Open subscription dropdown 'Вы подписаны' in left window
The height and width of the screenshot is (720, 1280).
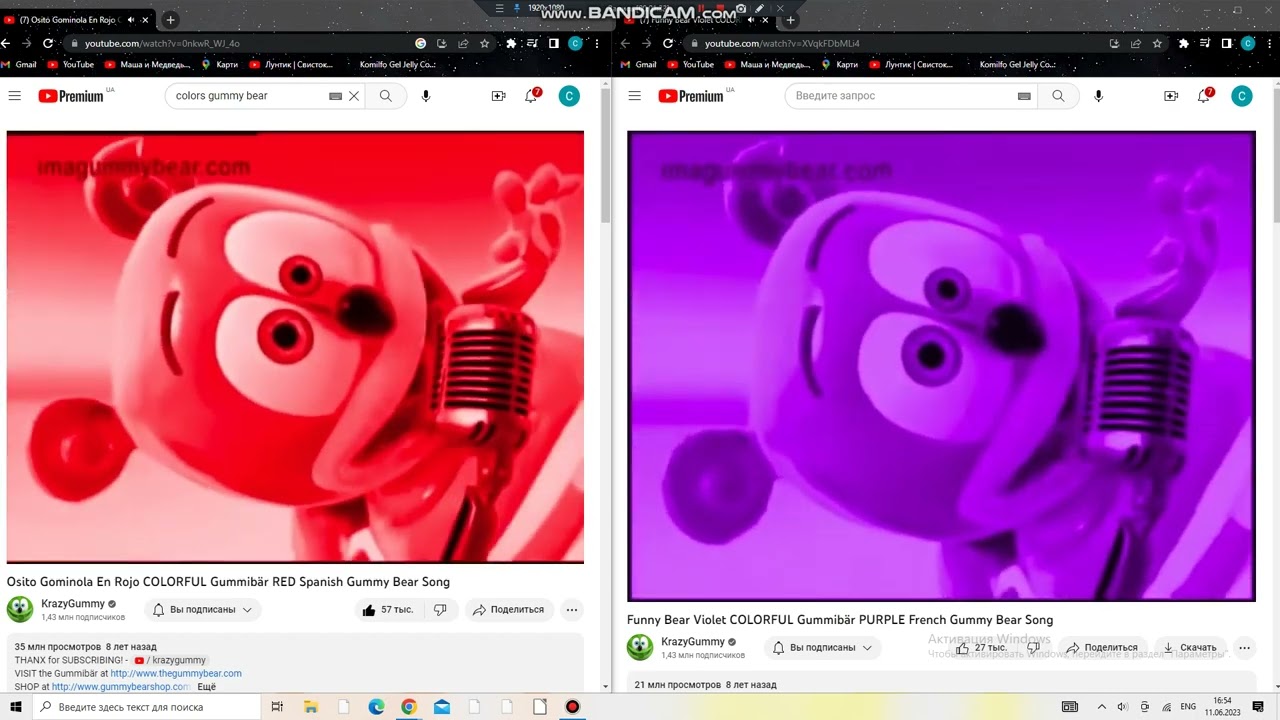[203, 610]
